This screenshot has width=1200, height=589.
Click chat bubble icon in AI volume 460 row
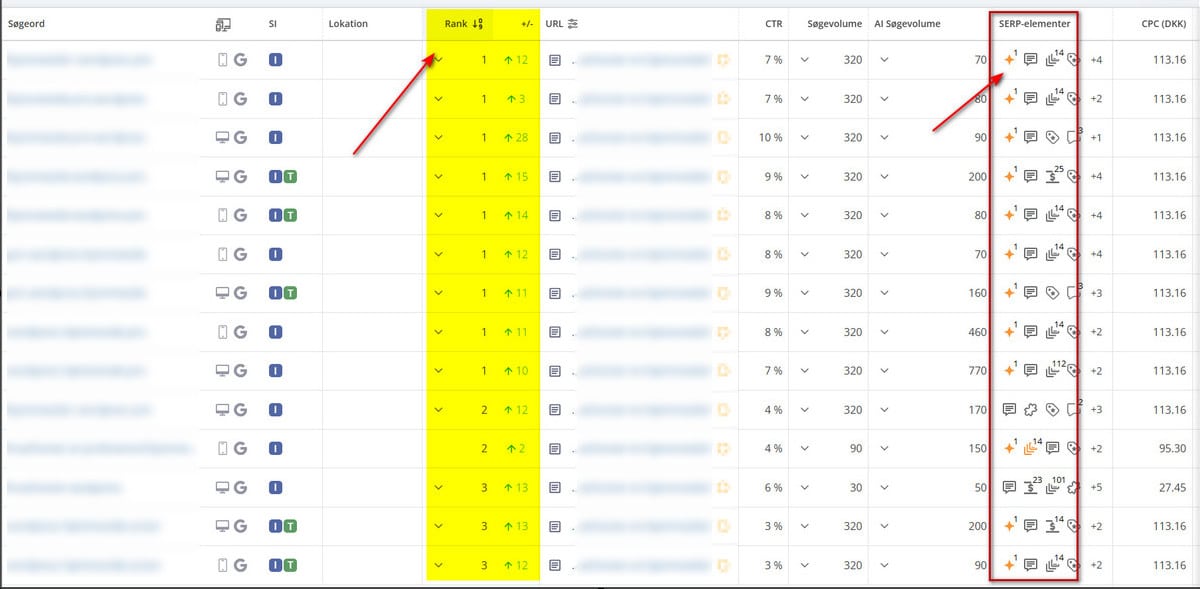pos(1031,332)
